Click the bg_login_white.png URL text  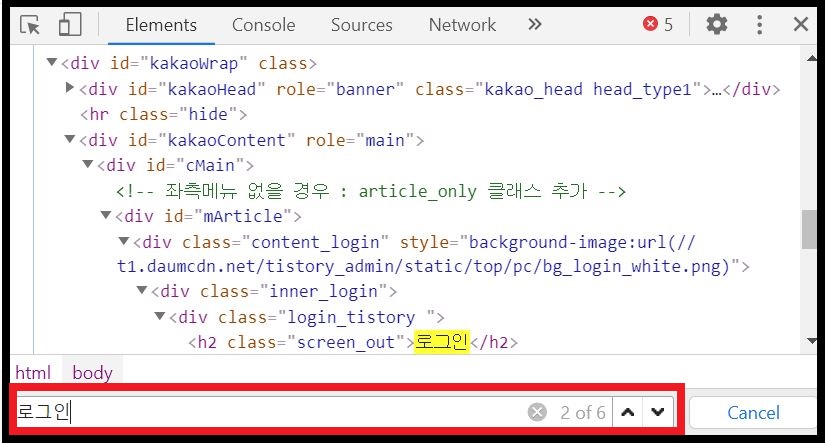tap(423, 266)
